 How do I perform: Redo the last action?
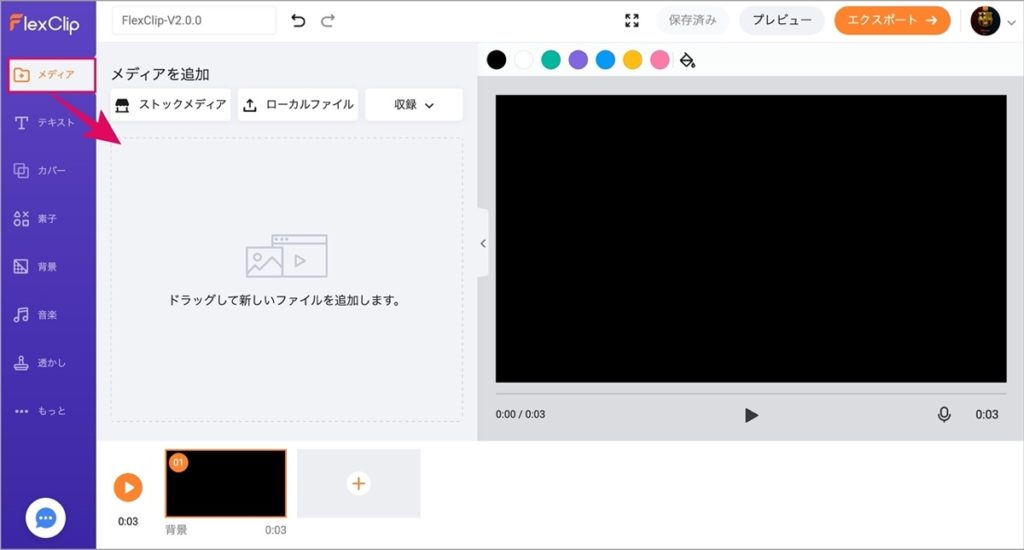(x=328, y=21)
